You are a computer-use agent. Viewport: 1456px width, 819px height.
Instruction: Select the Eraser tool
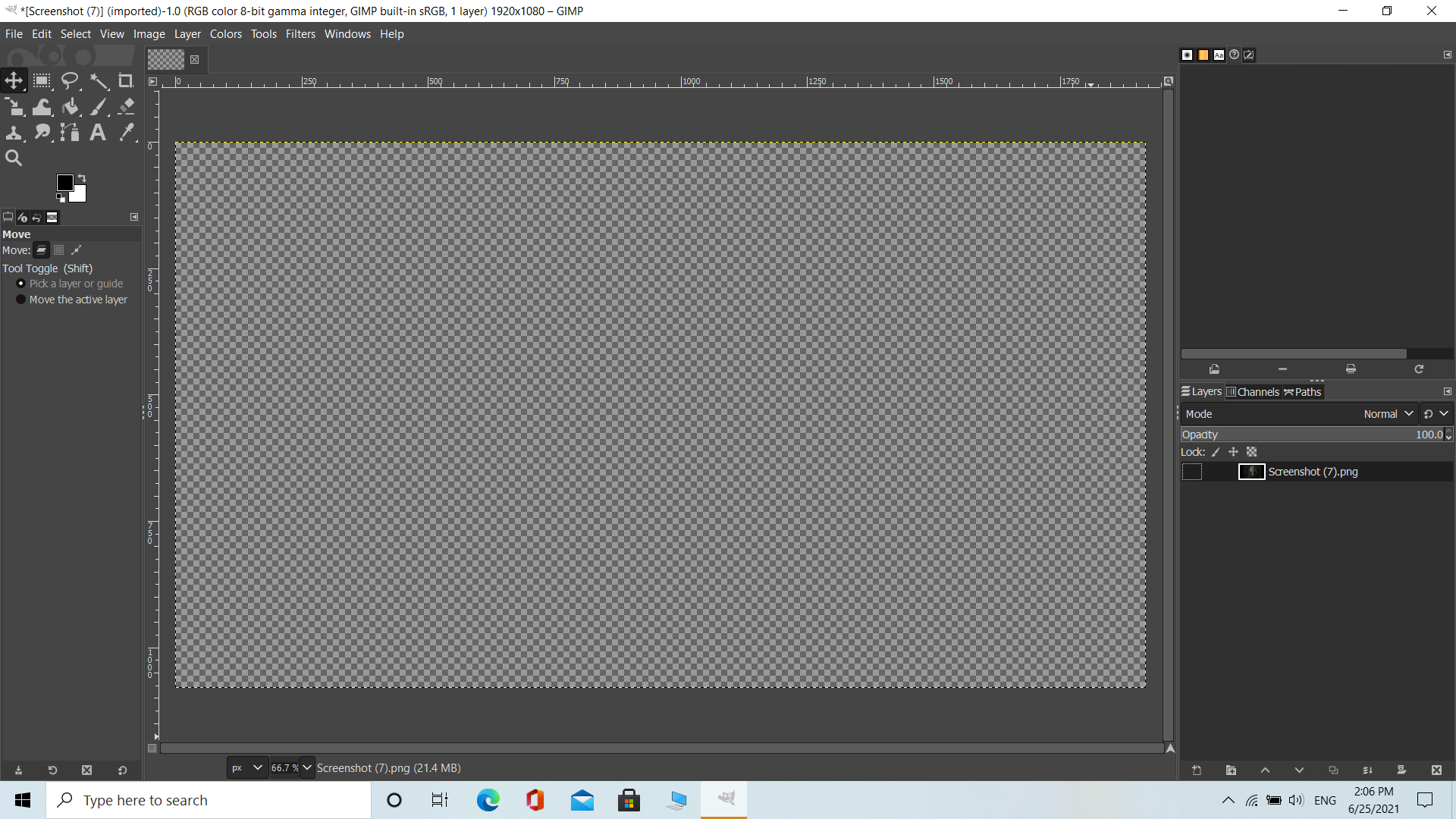[127, 107]
